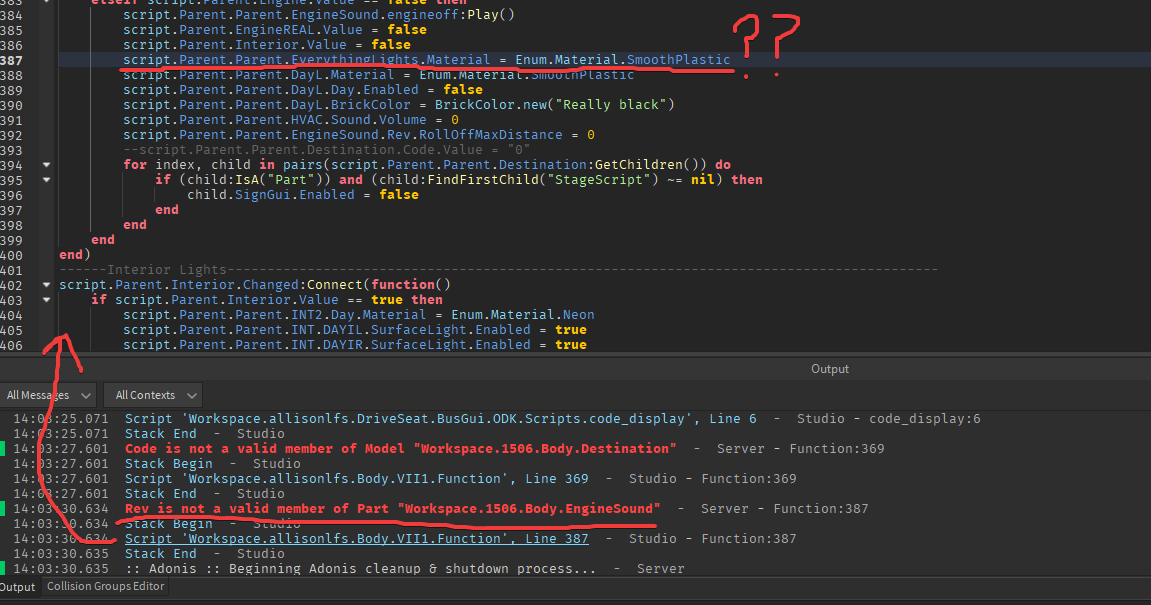Collapse the for loop at line 394
1151x605 pixels.
[44, 164]
